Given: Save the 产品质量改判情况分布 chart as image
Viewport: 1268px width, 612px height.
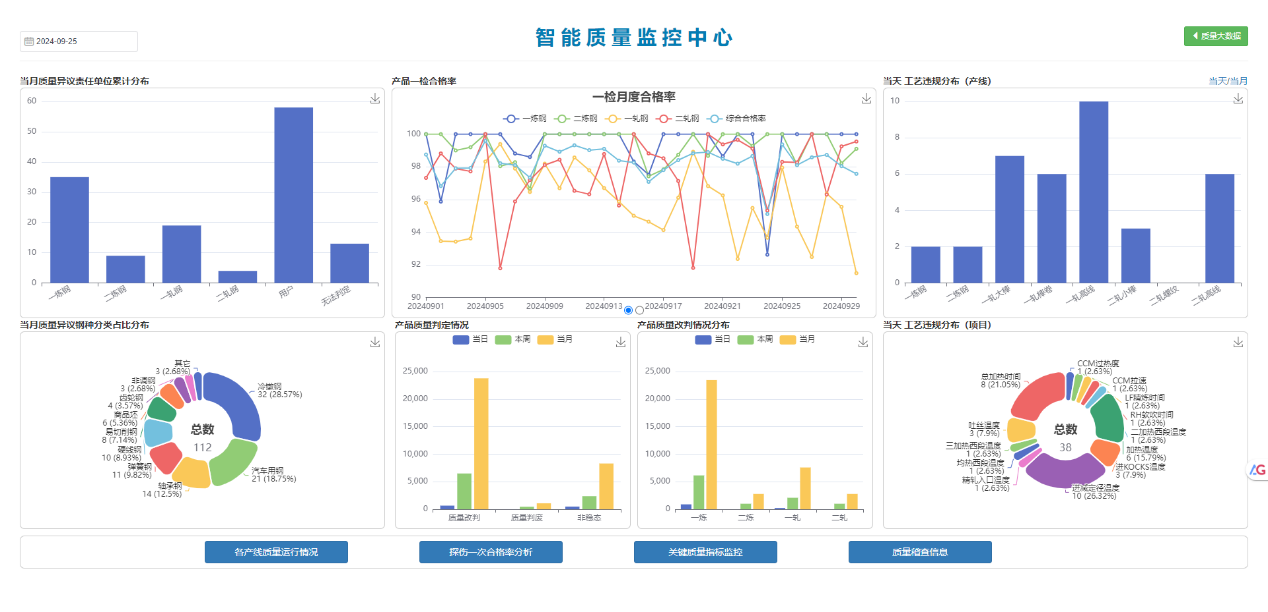Looking at the screenshot, I should point(863,342).
